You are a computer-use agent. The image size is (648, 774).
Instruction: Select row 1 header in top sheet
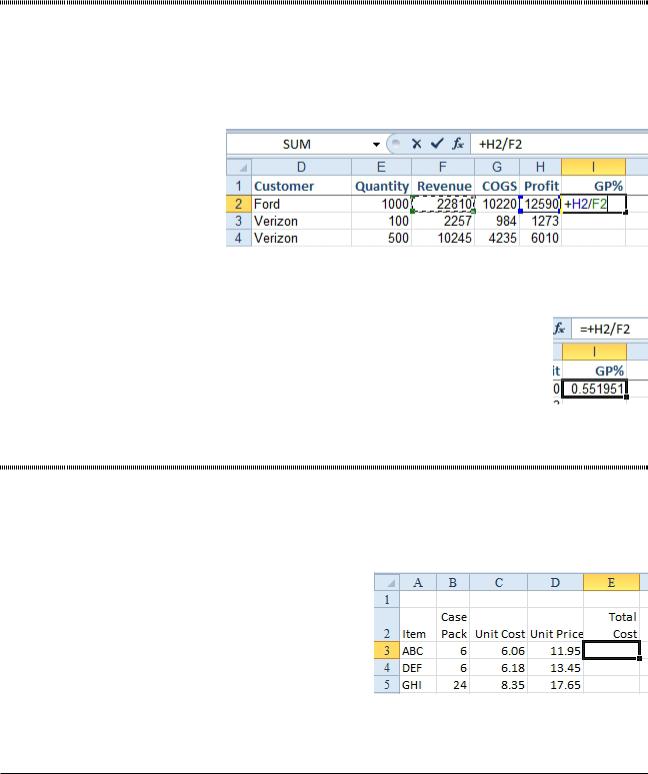tap(239, 186)
